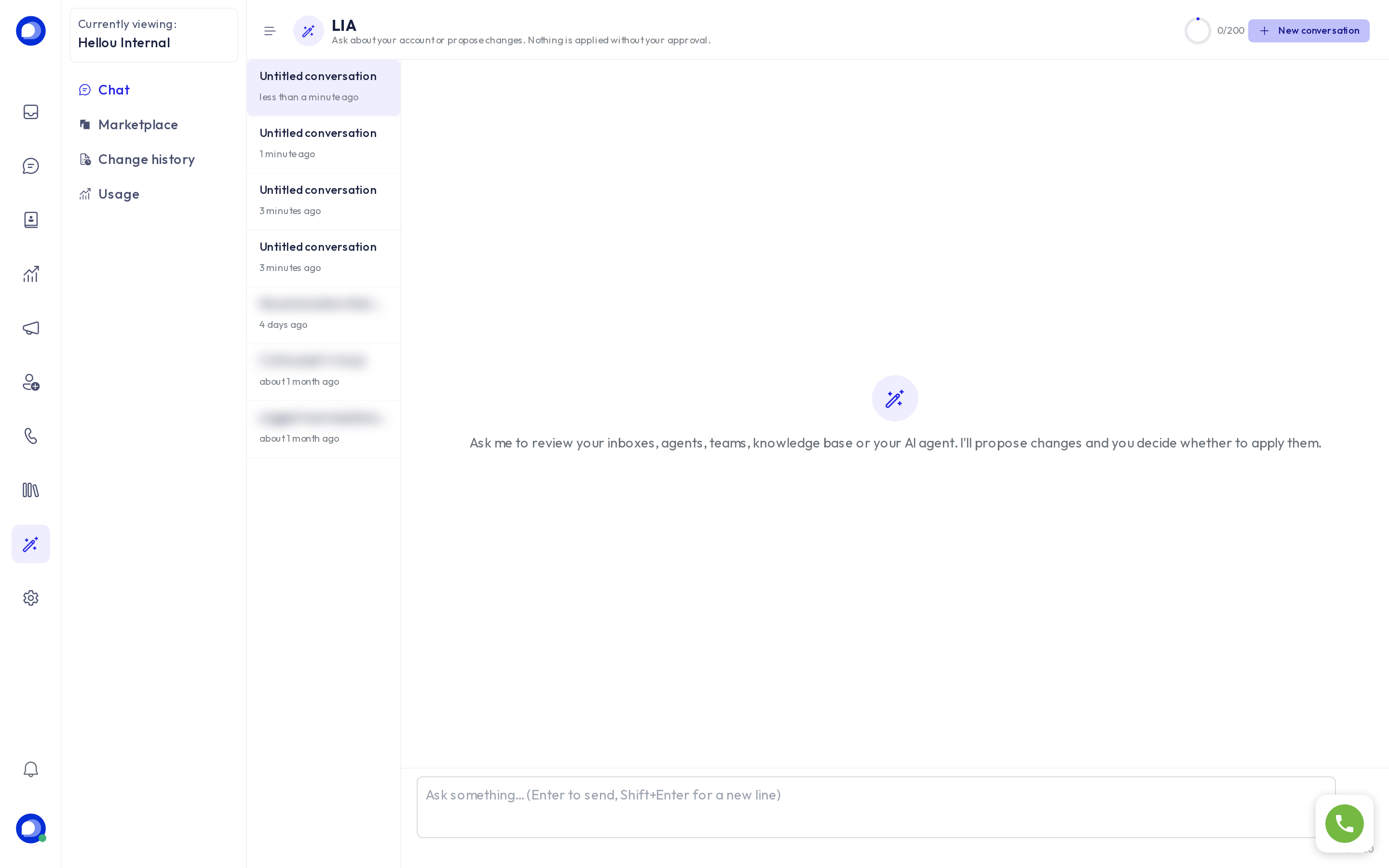Open the Currently viewing Hellou Internal selector
The image size is (1389, 868).
[x=154, y=35]
